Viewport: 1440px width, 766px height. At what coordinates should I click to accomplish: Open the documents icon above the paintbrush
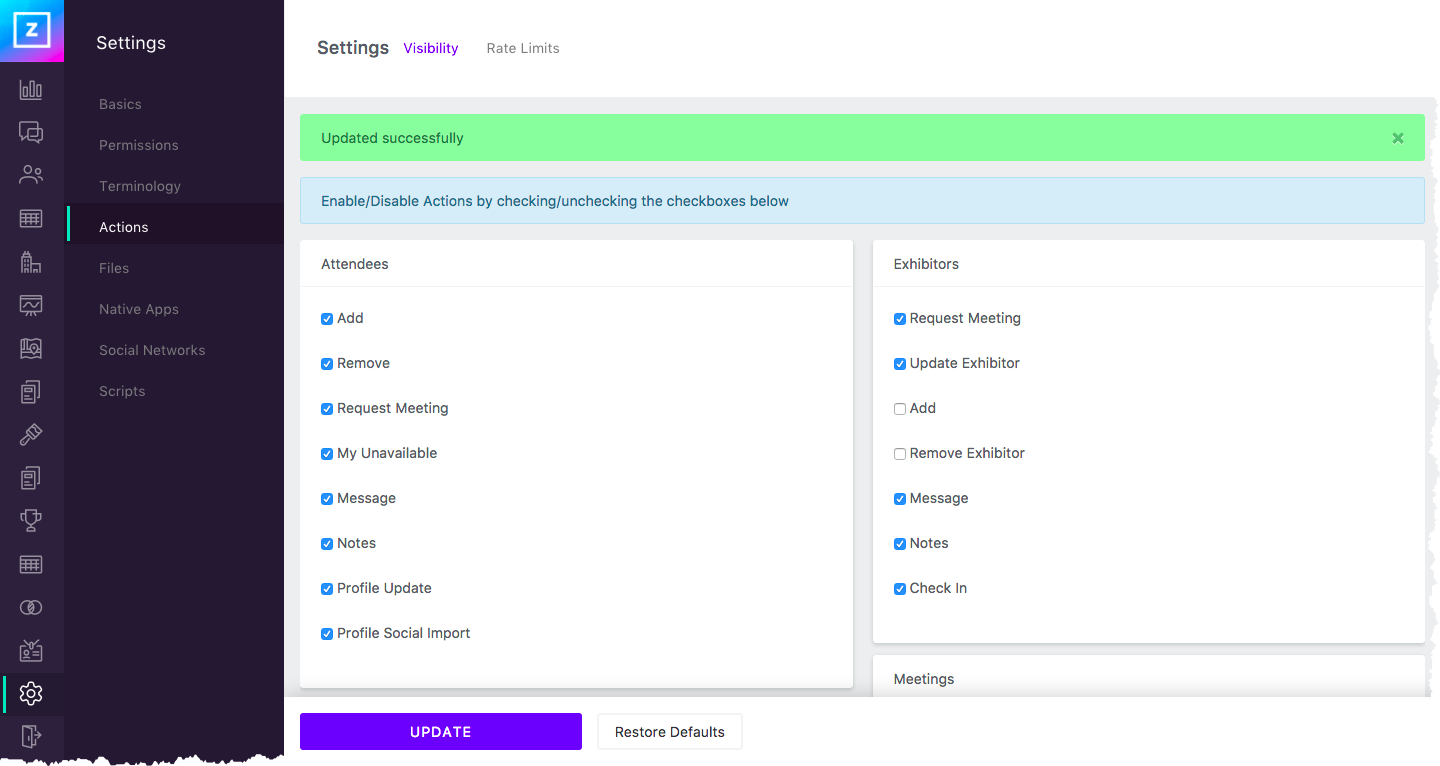31,392
